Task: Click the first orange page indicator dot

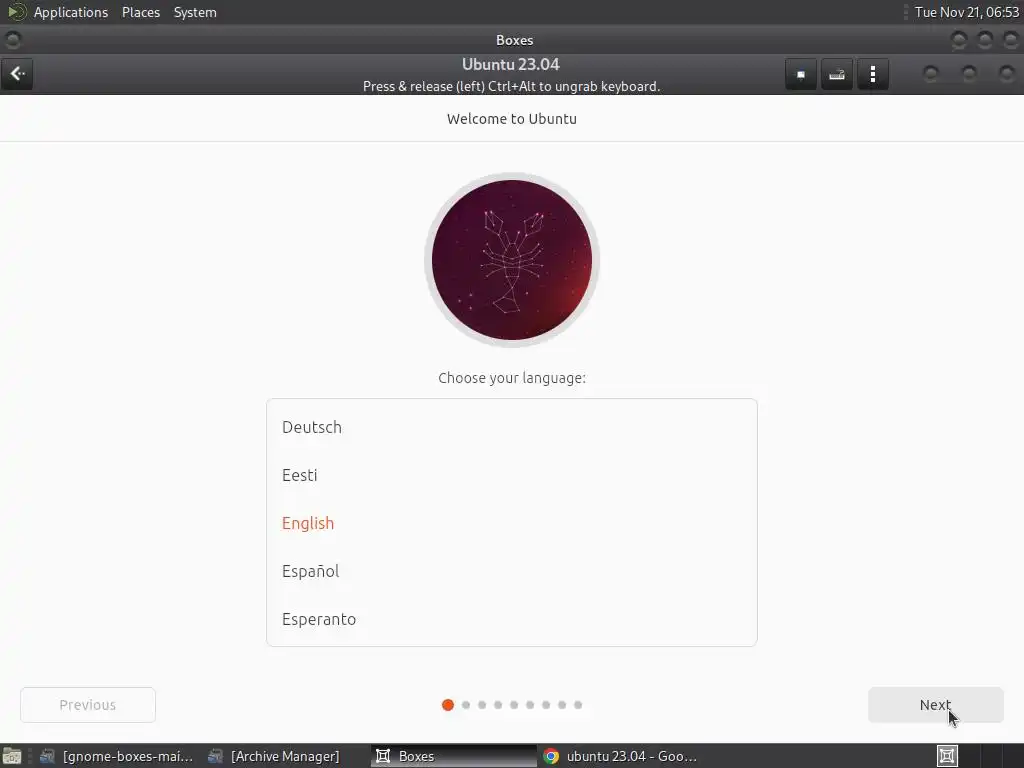Action: [447, 705]
